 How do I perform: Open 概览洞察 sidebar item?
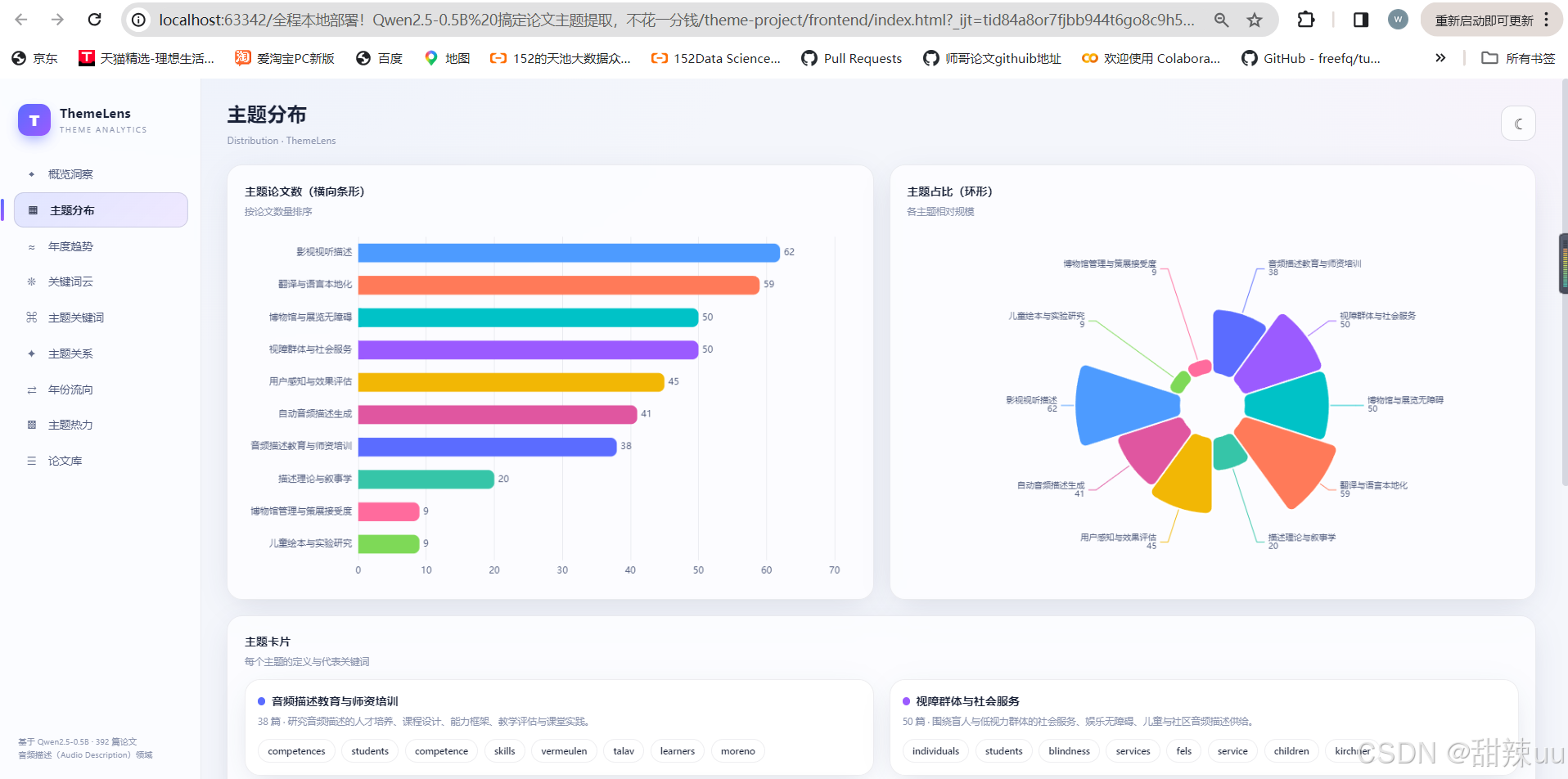(x=101, y=174)
